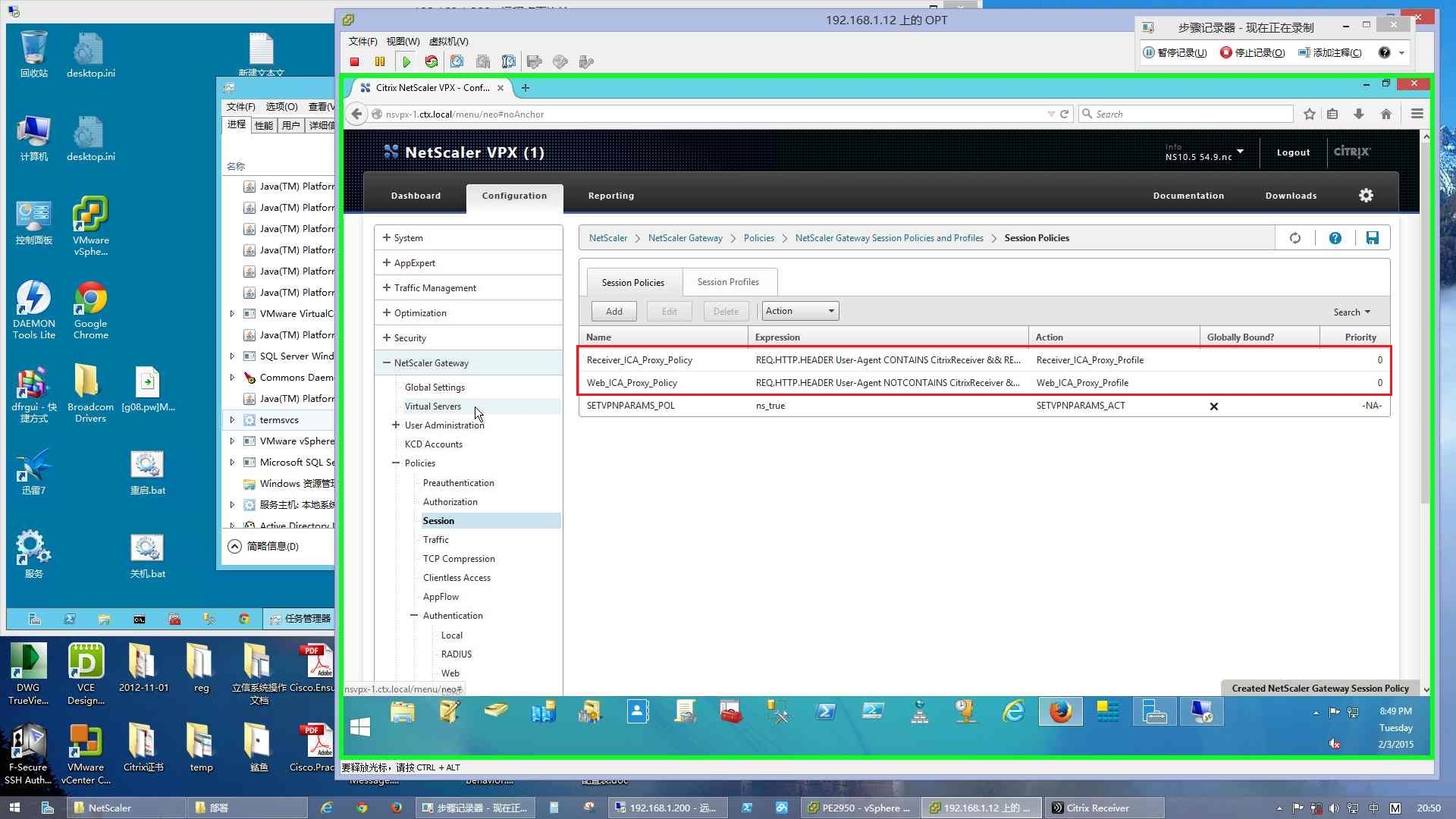The image size is (1456, 819).
Task: Expand the Optimization node
Action: [386, 312]
